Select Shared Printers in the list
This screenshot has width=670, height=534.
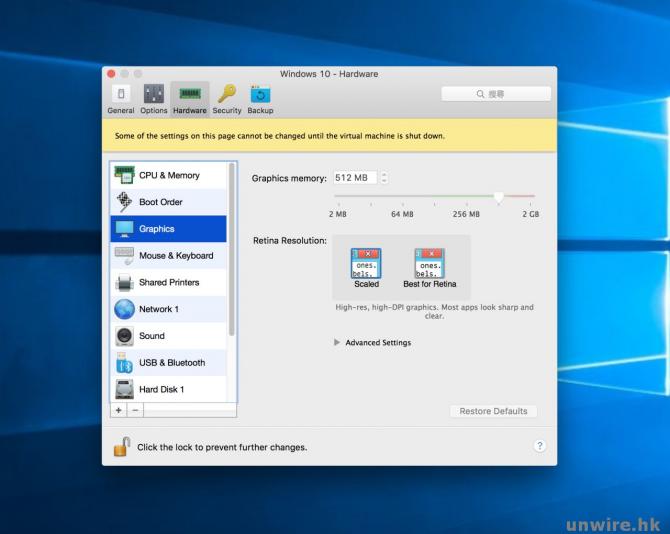[x=168, y=282]
